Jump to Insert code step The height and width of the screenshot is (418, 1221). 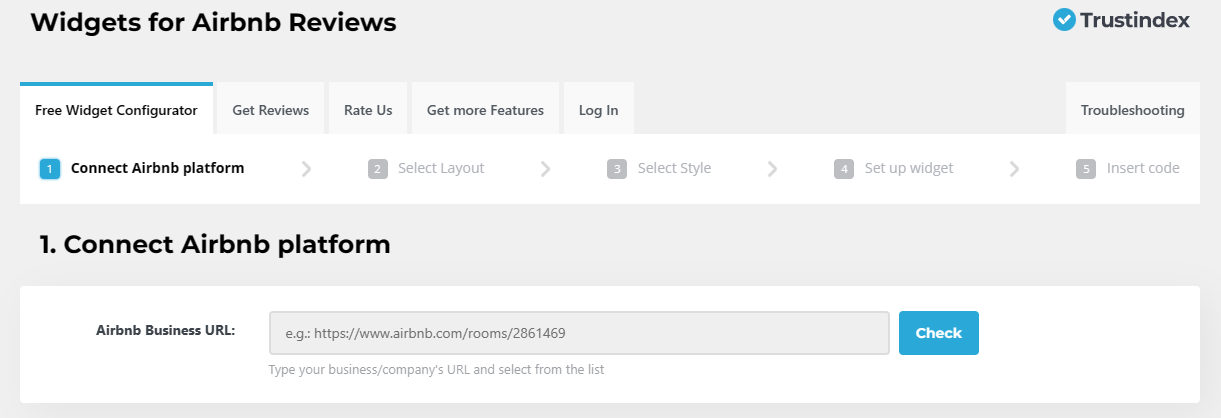coord(1143,169)
